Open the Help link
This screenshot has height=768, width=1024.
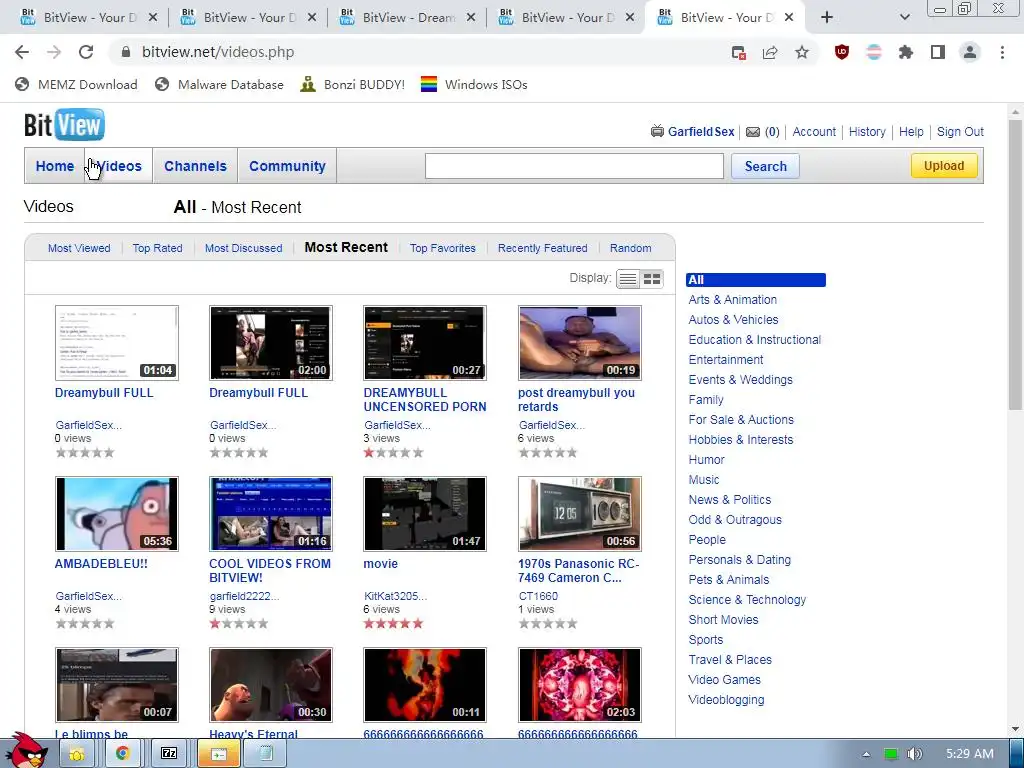[x=911, y=132]
